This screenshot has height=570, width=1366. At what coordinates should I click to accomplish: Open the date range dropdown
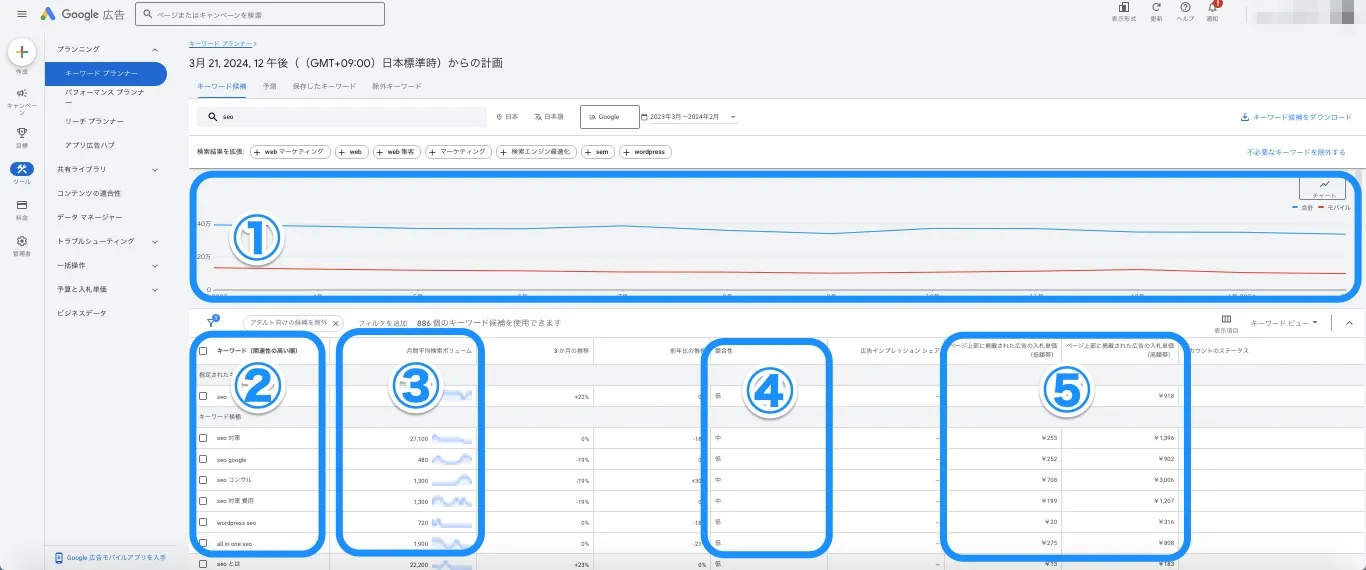click(689, 117)
